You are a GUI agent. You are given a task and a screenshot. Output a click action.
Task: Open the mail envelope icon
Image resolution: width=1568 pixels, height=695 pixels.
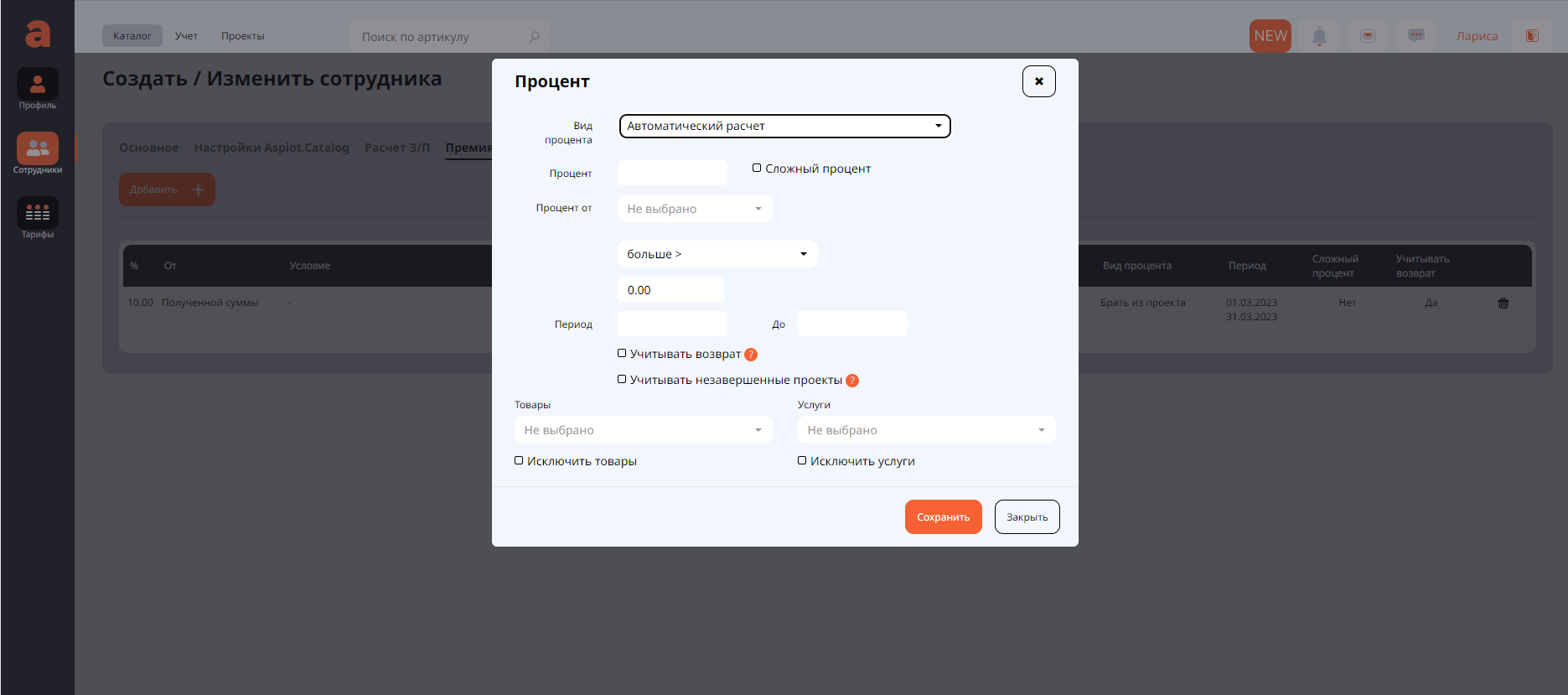pos(1368,36)
